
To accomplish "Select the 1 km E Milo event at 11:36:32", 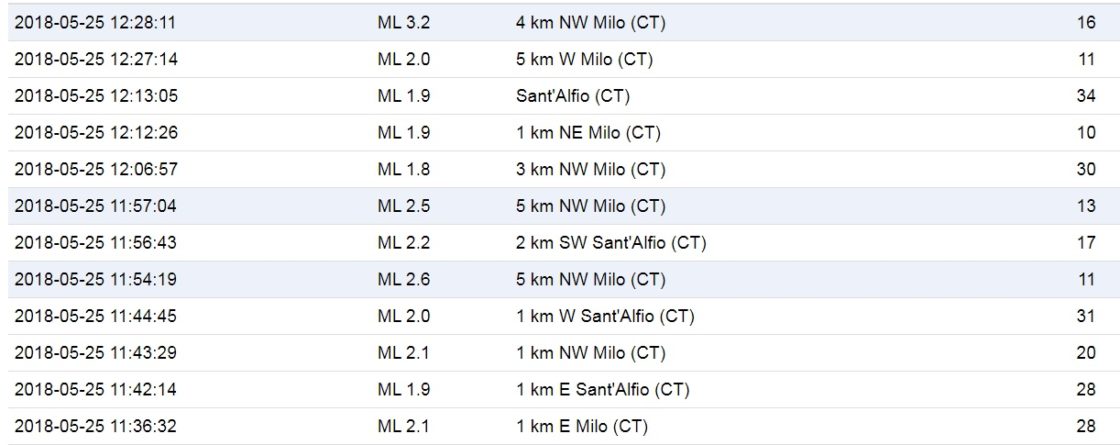I will pos(560,426).
